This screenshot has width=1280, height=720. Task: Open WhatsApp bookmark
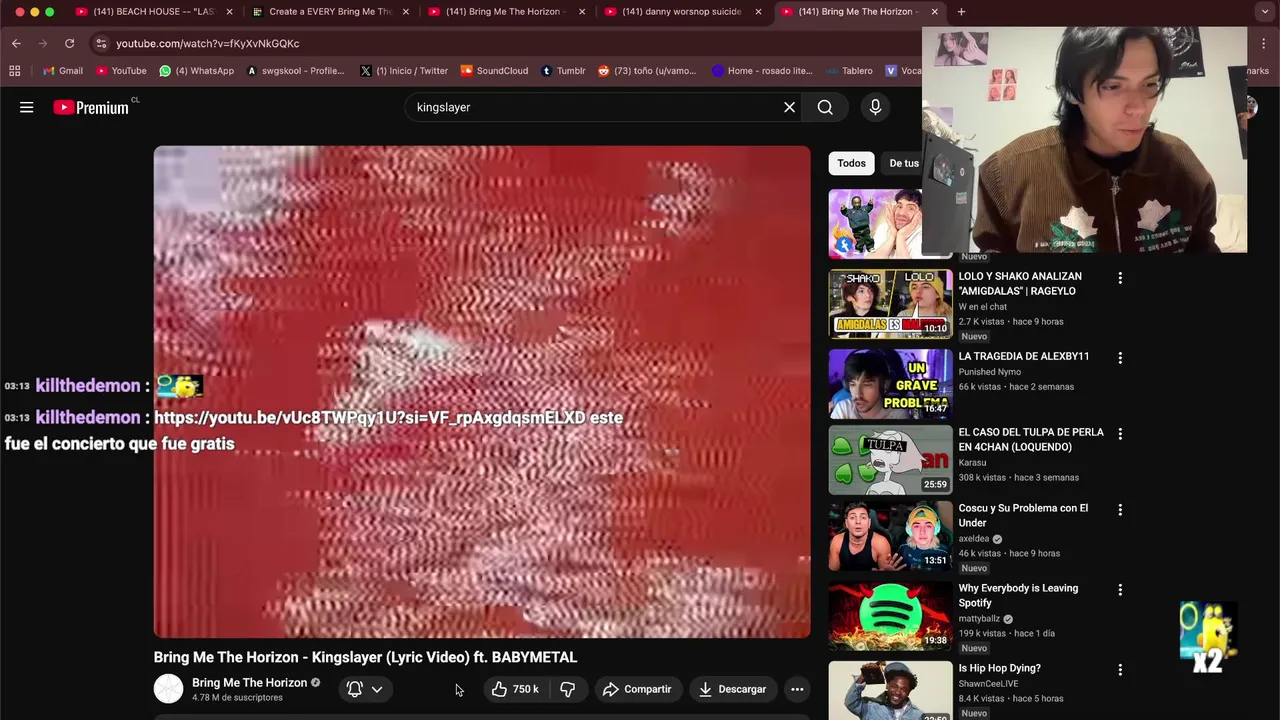tap(197, 71)
